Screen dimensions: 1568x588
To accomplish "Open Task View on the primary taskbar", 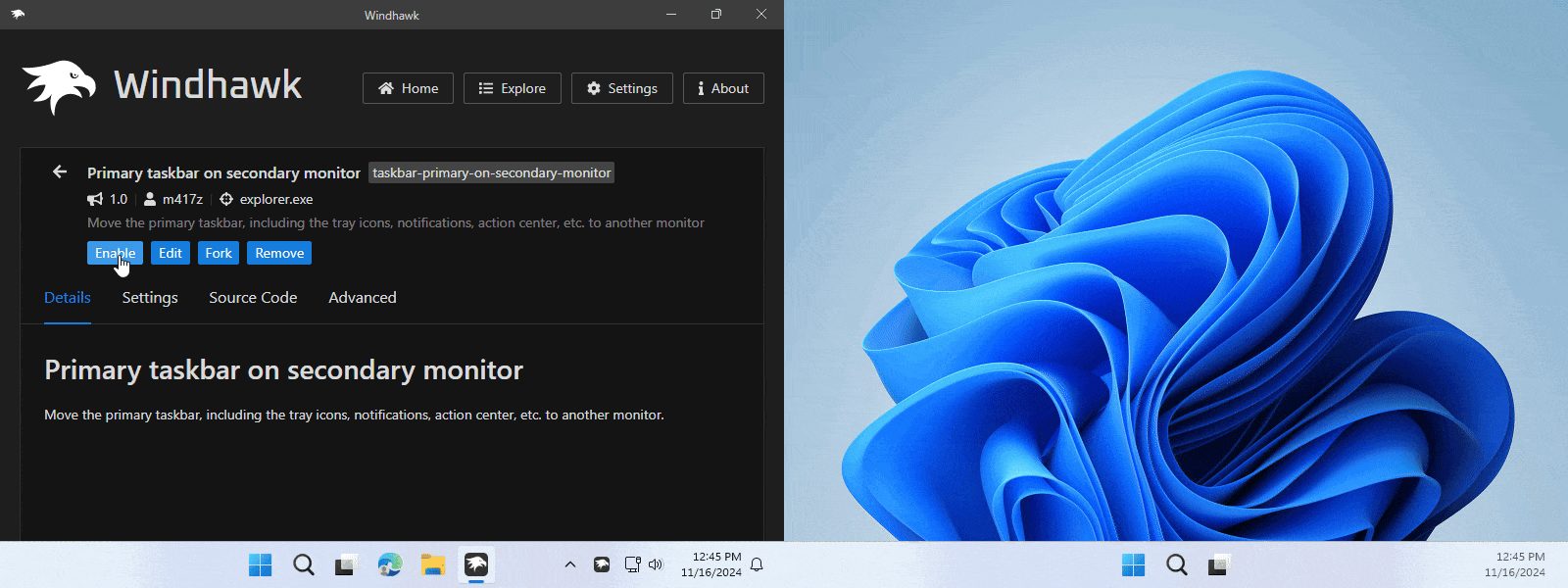I will click(x=345, y=564).
